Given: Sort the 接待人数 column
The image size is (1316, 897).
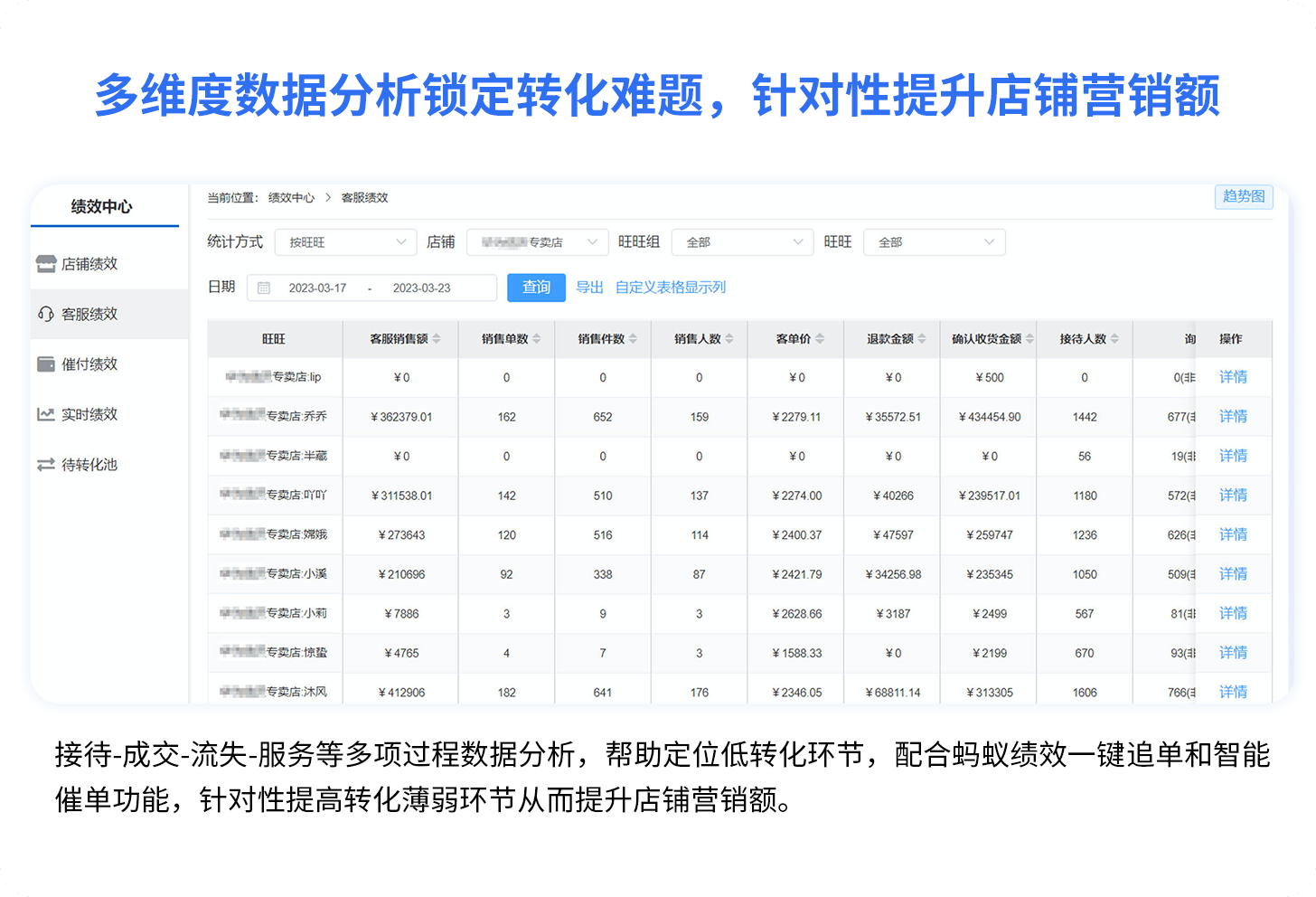Looking at the screenshot, I should (1114, 339).
